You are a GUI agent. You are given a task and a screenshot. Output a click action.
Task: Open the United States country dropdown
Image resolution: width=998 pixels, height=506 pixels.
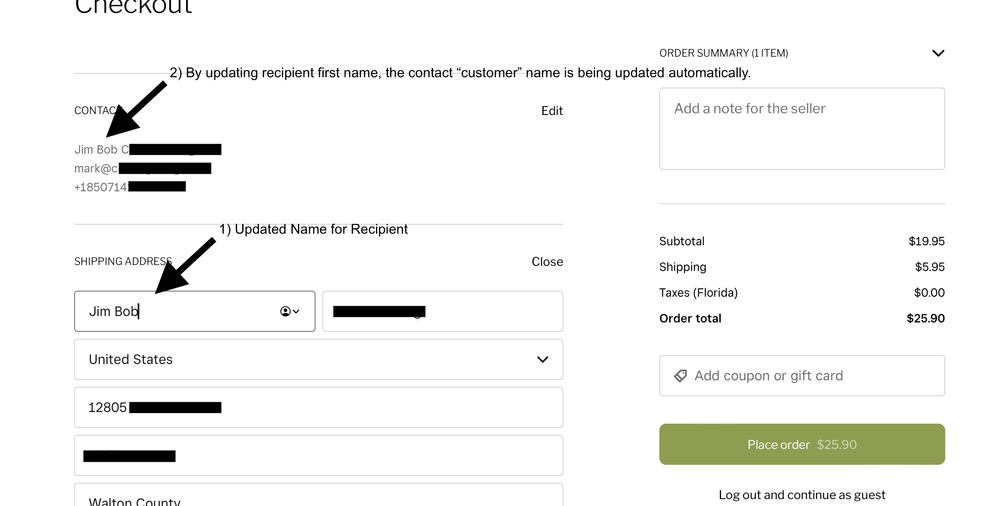click(x=318, y=359)
